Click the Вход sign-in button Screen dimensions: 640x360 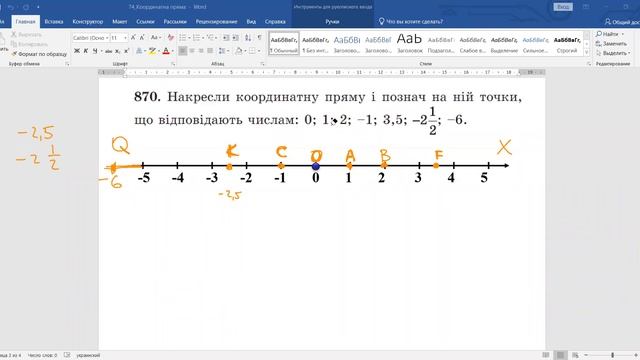point(563,7)
